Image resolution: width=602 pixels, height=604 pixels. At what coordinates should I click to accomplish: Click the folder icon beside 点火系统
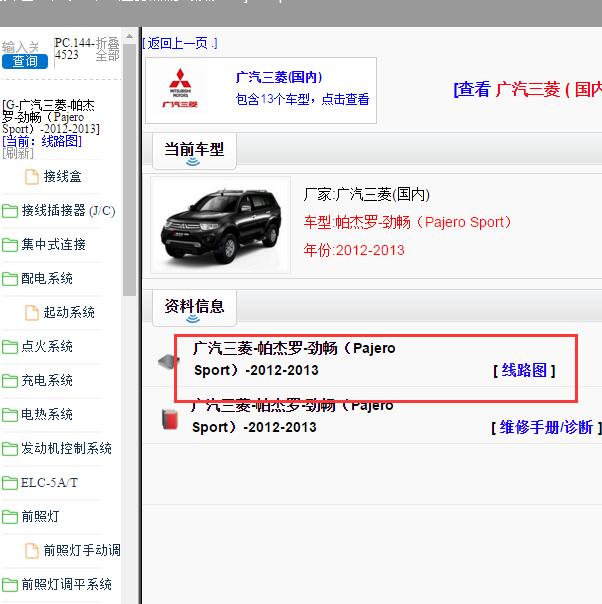(x=10, y=347)
